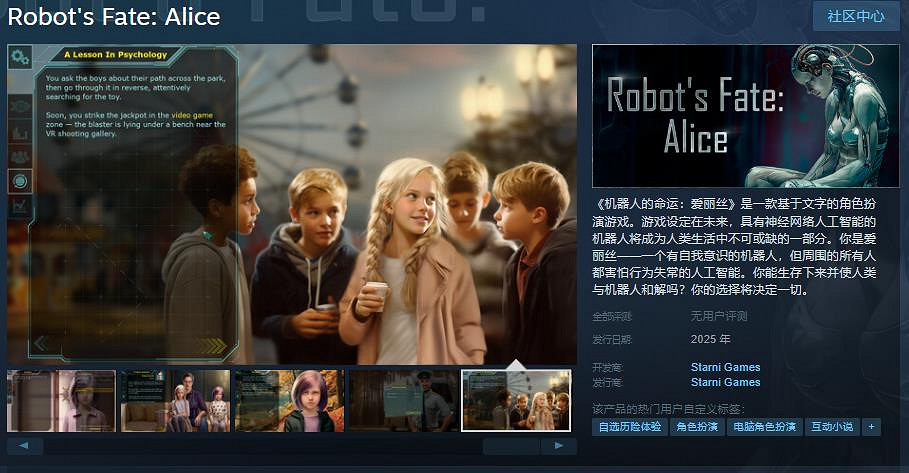Click the yellow forward chevrons in text panel
This screenshot has width=909, height=473.
212,346
